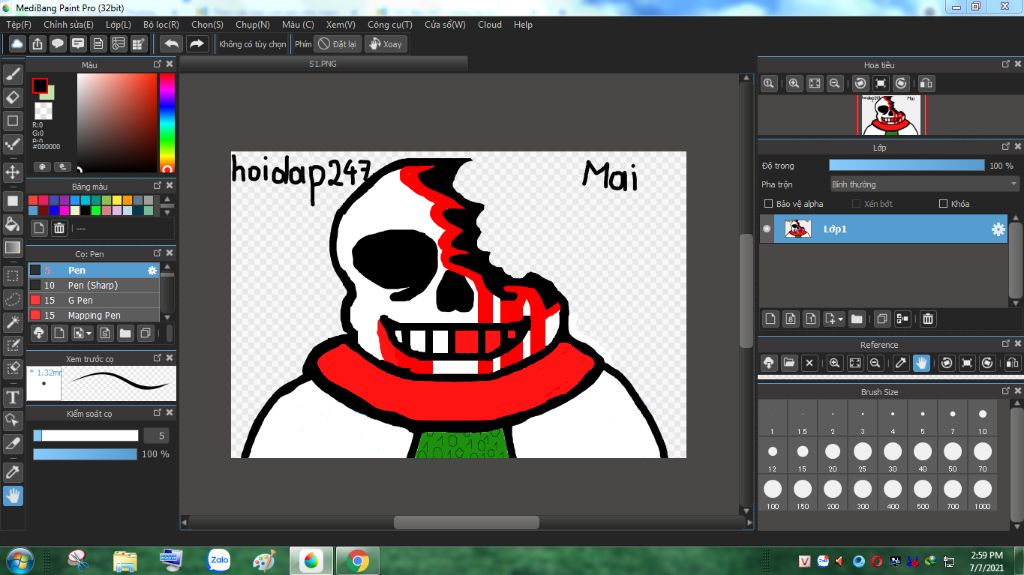Activate hand tool in Reference panel
The image size is (1024, 575).
click(921, 363)
